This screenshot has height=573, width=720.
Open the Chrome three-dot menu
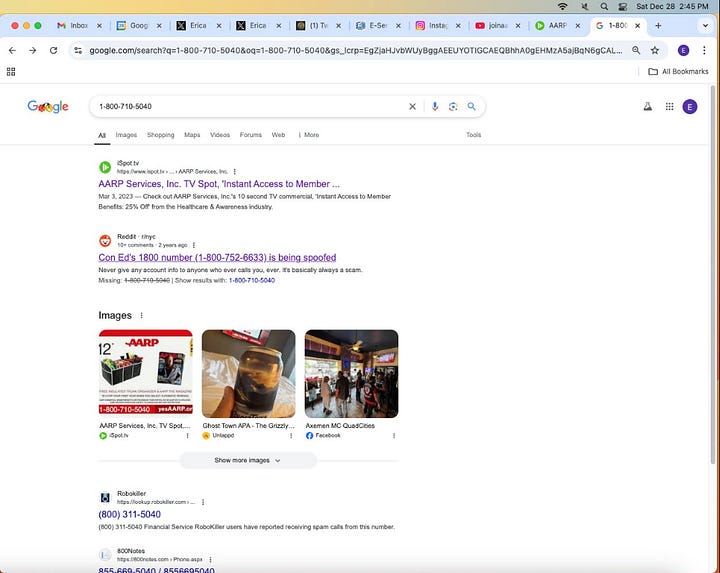(x=704, y=51)
